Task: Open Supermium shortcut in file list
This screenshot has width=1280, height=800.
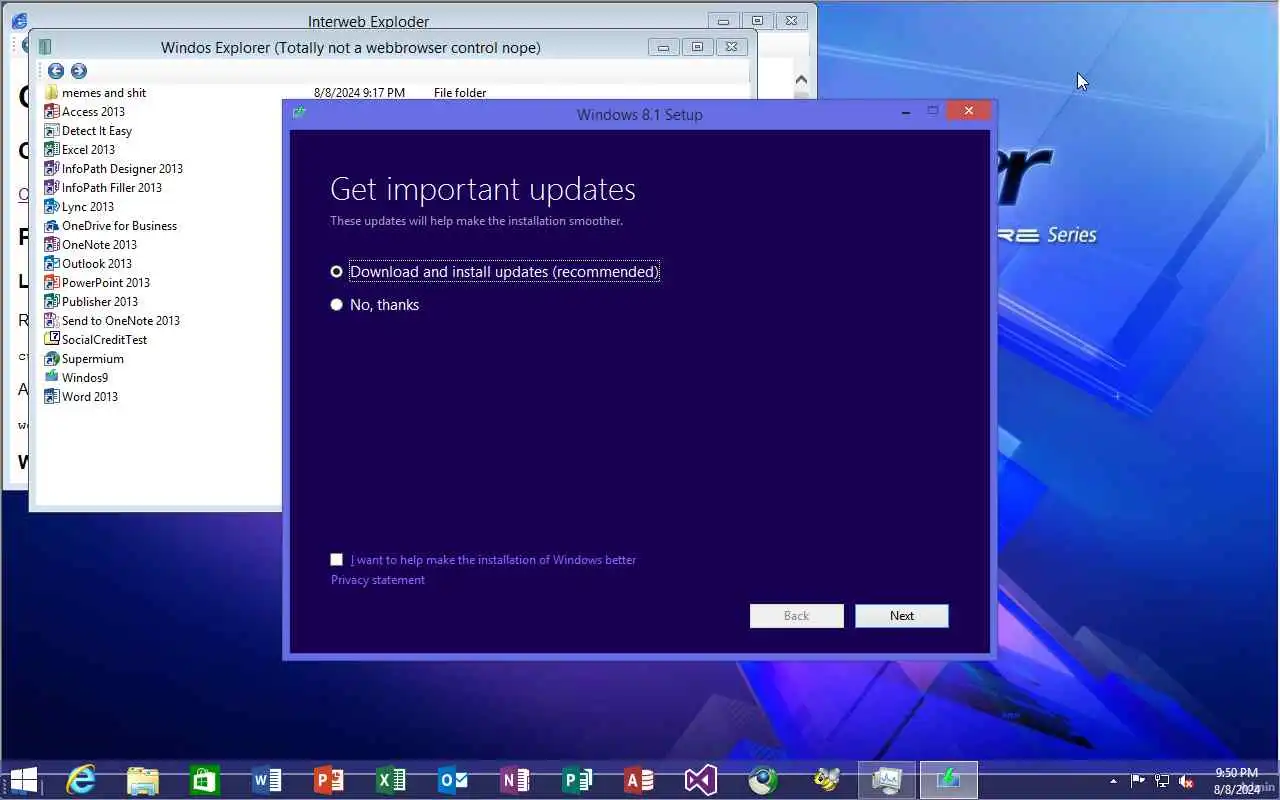Action: pos(84,359)
